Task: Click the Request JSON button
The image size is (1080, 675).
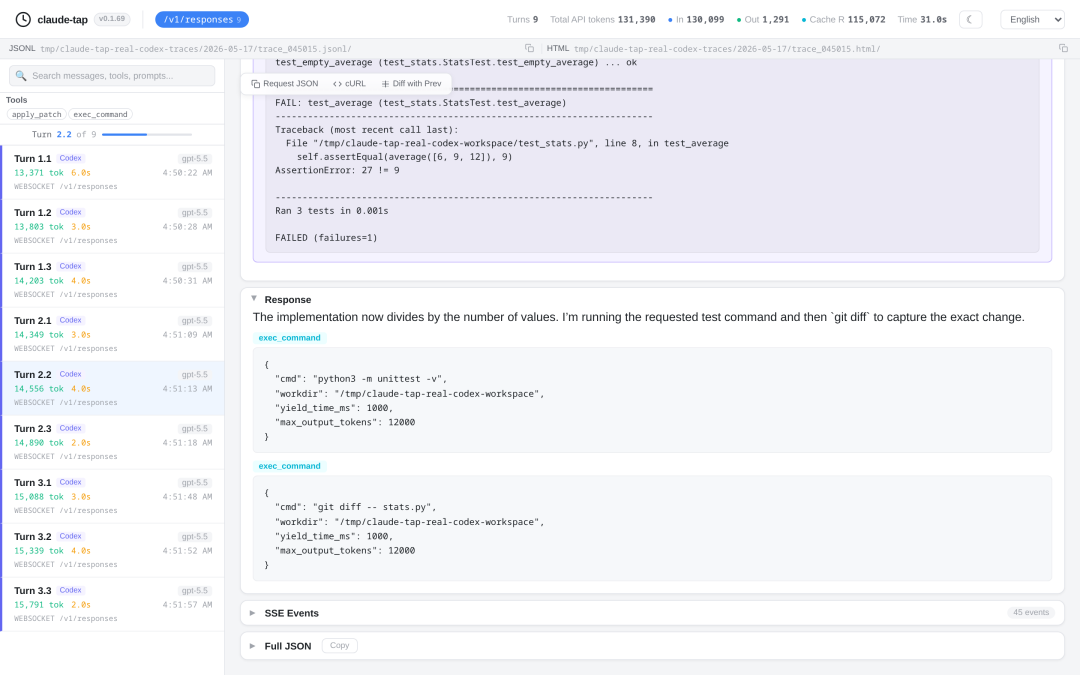Action: pyautogui.click(x=284, y=83)
